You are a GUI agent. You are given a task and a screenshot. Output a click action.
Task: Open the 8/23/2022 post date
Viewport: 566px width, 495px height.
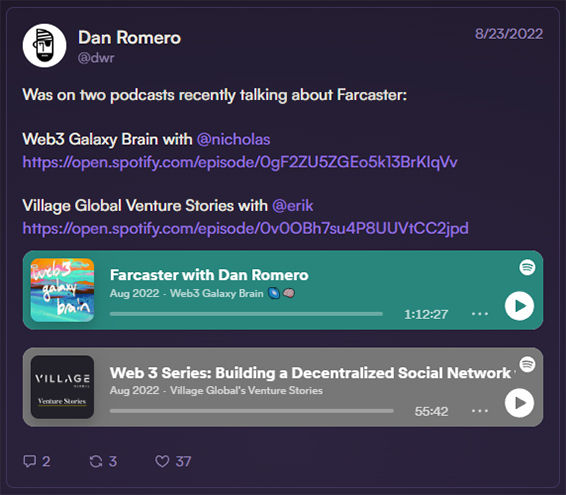coord(509,34)
